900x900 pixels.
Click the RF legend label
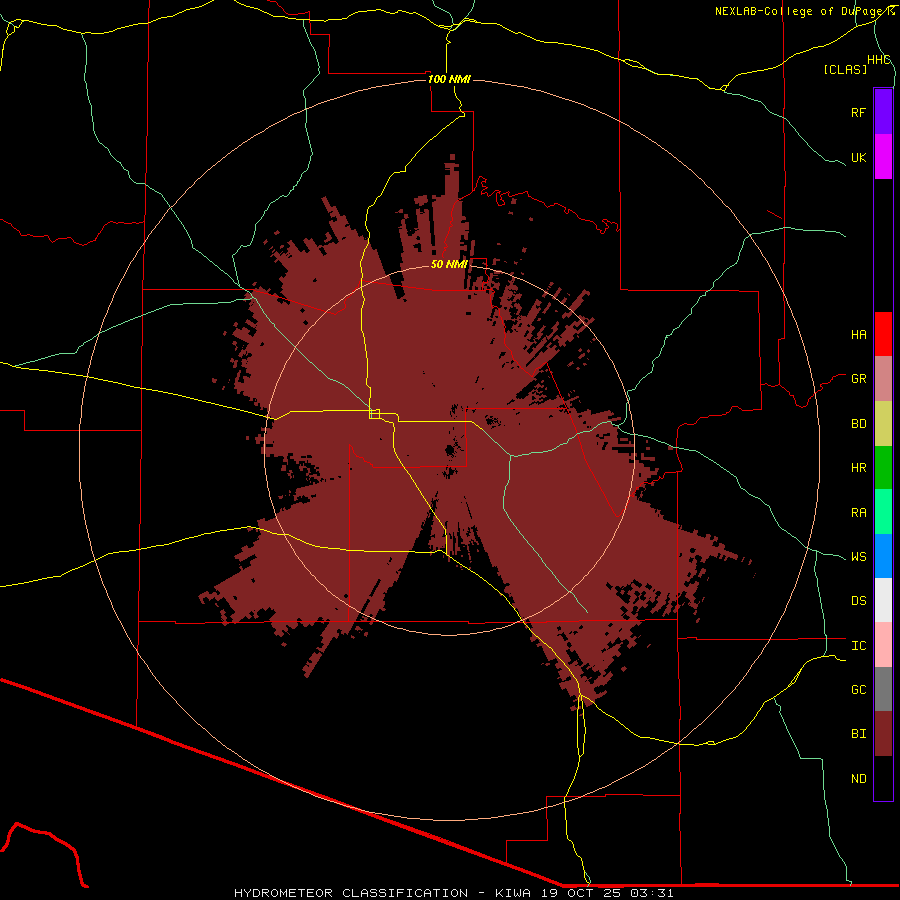pos(858,112)
